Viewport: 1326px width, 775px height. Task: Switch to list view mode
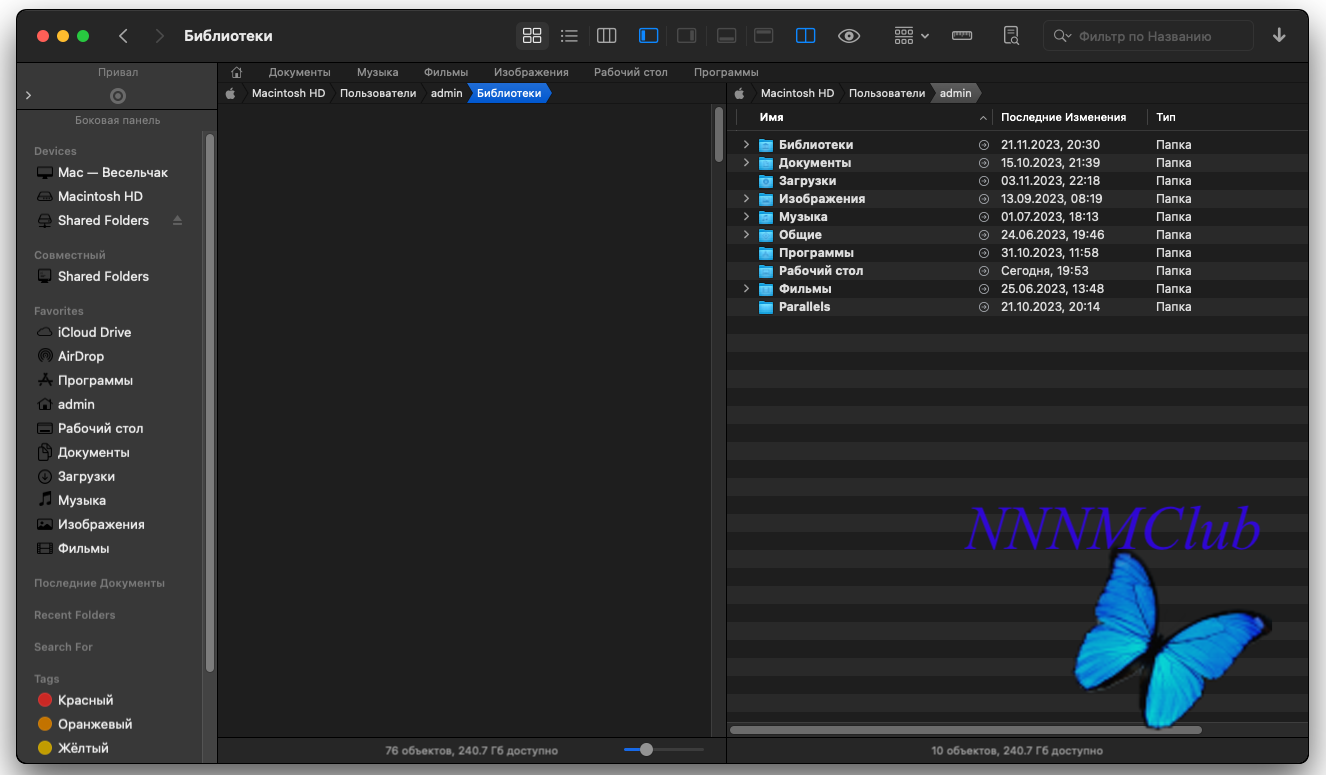(x=569, y=36)
